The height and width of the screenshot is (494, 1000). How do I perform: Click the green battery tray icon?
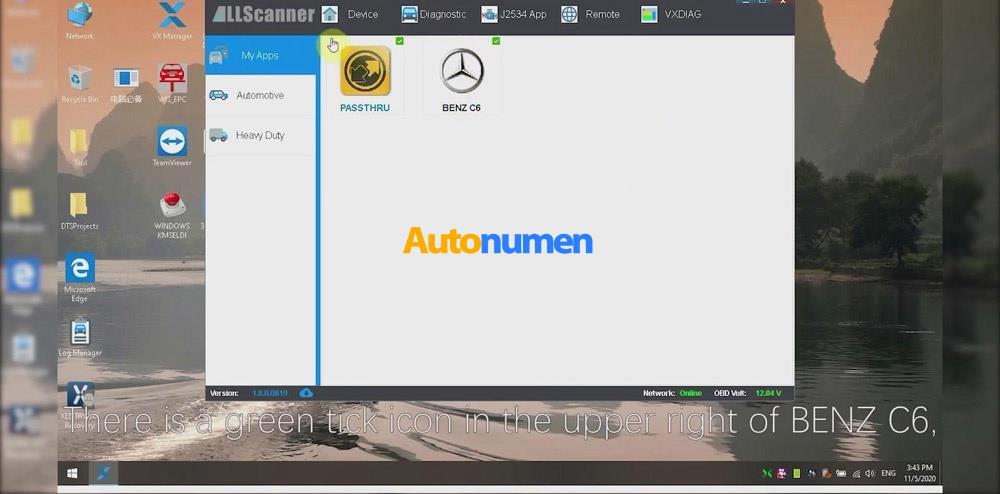click(797, 474)
